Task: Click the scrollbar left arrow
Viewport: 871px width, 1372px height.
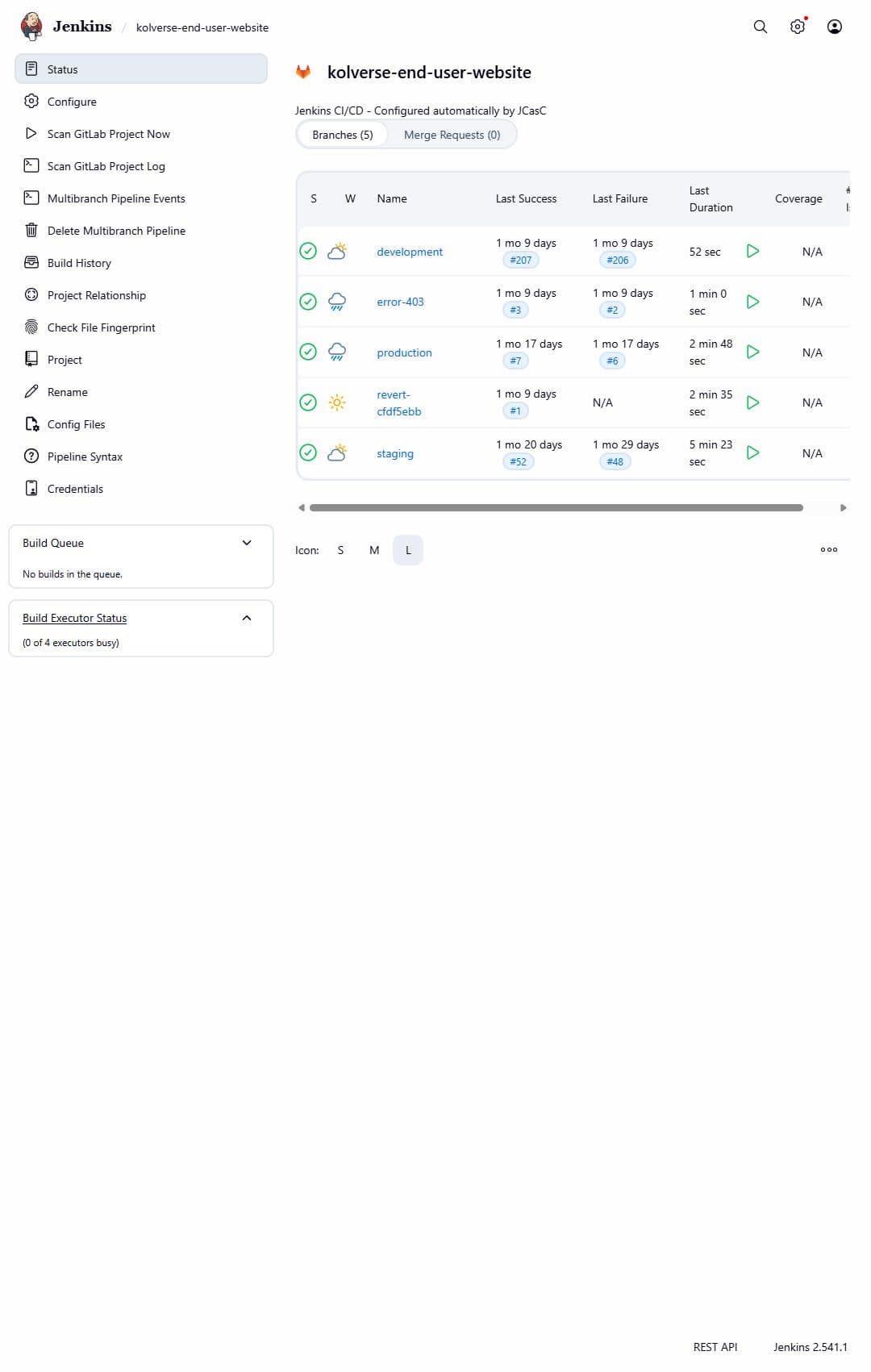Action: (x=302, y=507)
